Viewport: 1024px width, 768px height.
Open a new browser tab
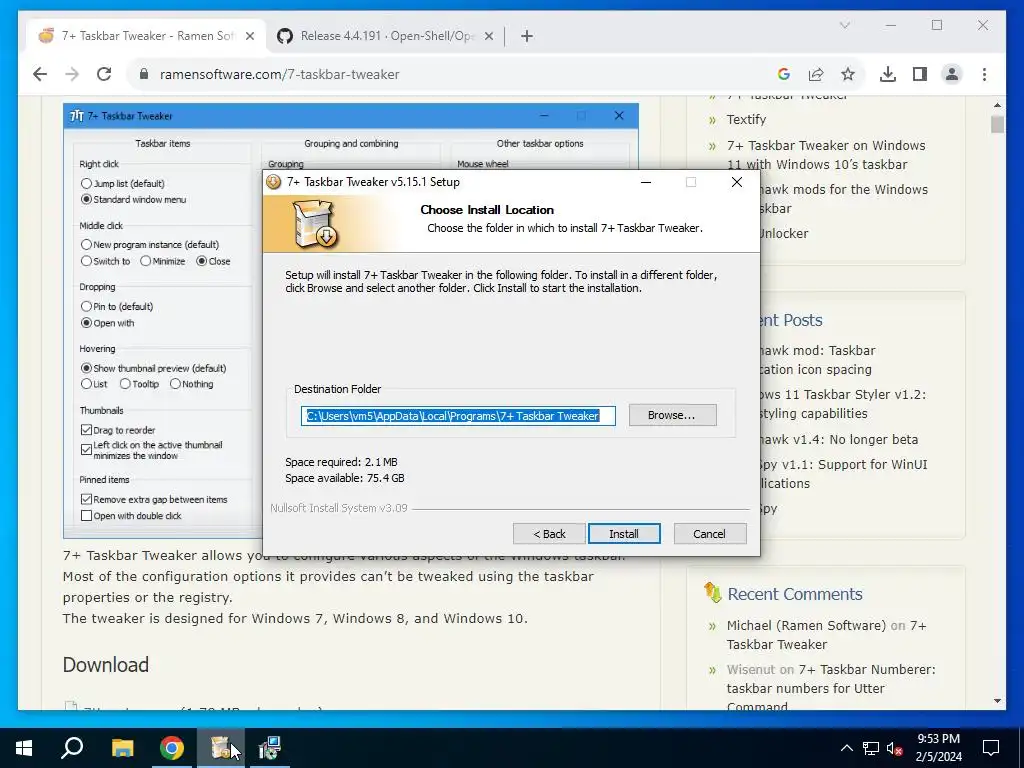[526, 36]
